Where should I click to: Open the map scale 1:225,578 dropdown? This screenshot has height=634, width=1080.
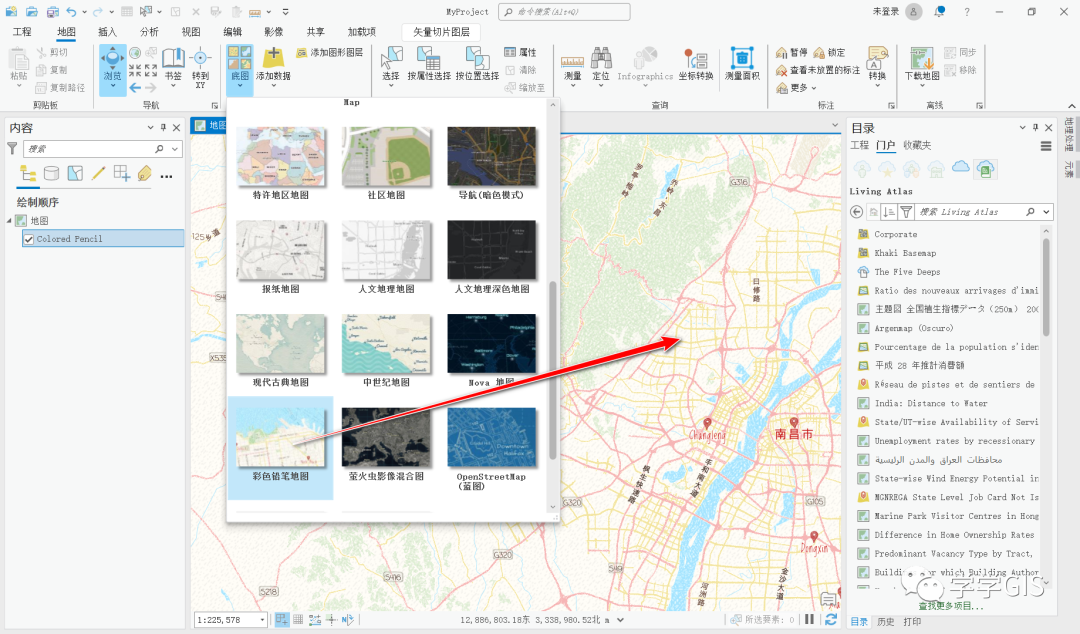[x=262, y=620]
